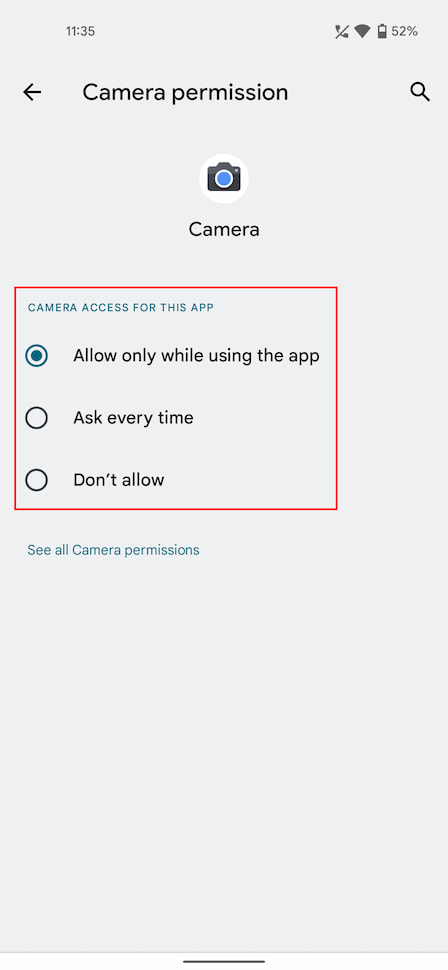Tap the Allow only while using the app label
This screenshot has height=970, width=448.
click(196, 356)
